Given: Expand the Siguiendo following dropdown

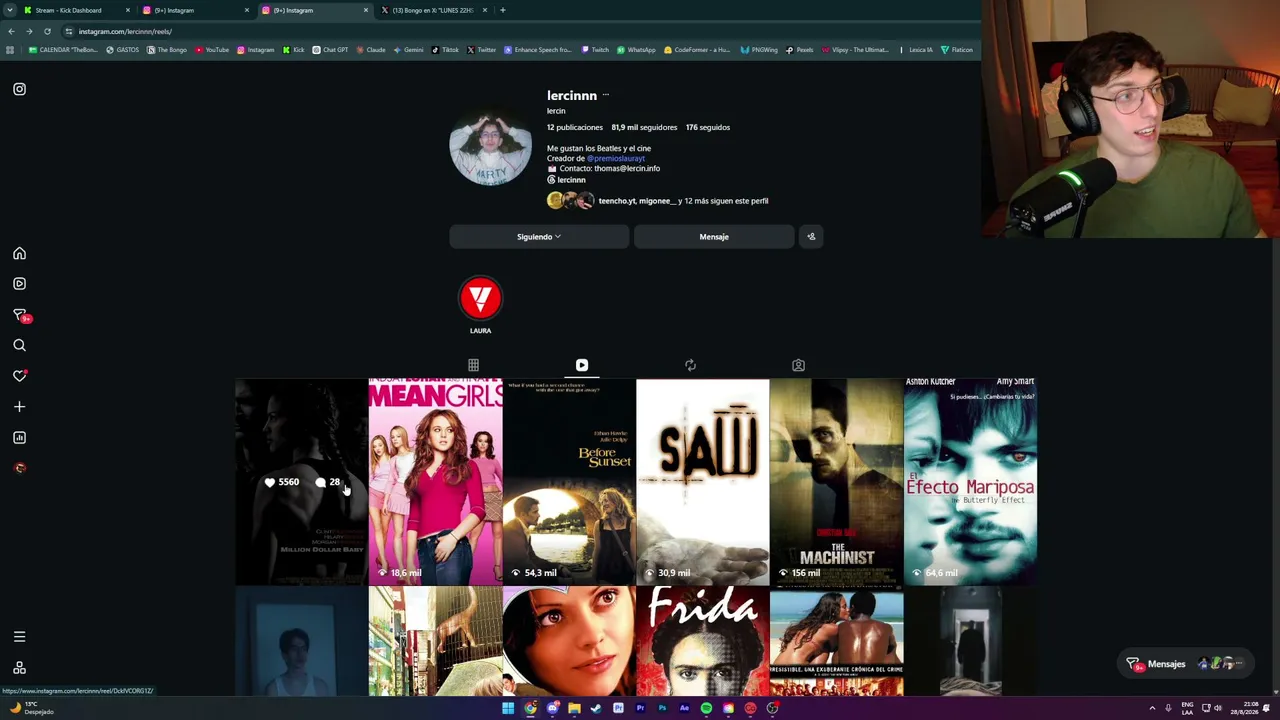Looking at the screenshot, I should pos(539,237).
